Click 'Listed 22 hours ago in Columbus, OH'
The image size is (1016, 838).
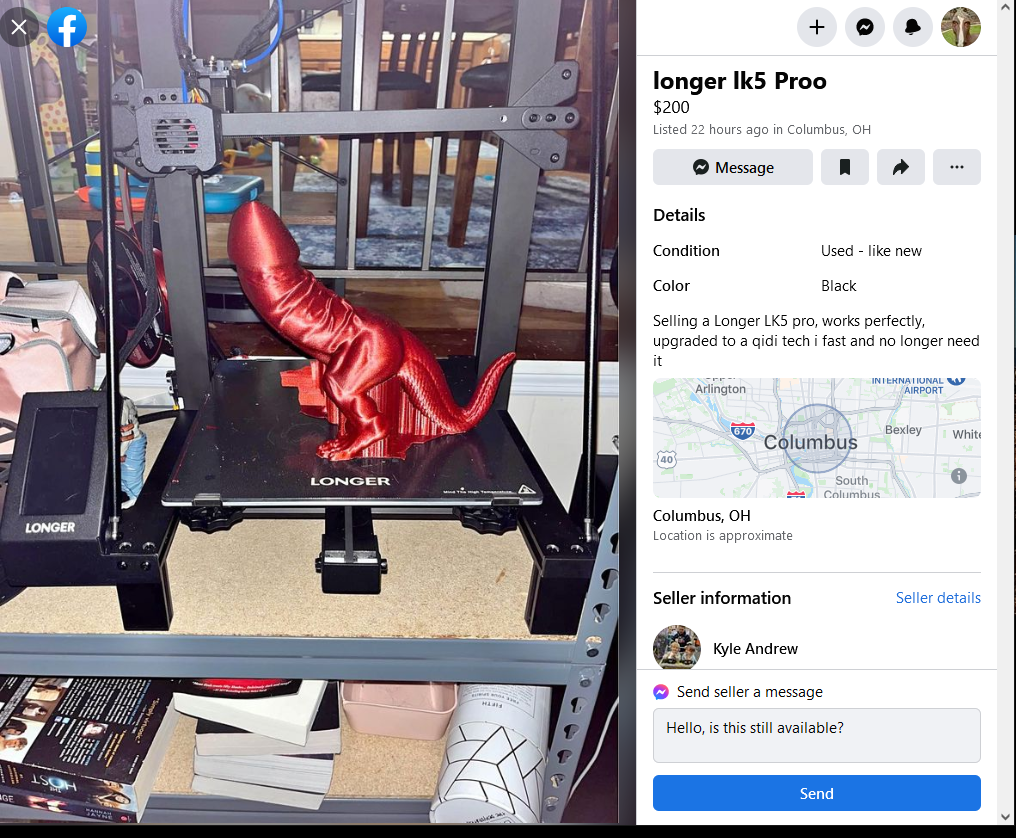[x=761, y=130]
